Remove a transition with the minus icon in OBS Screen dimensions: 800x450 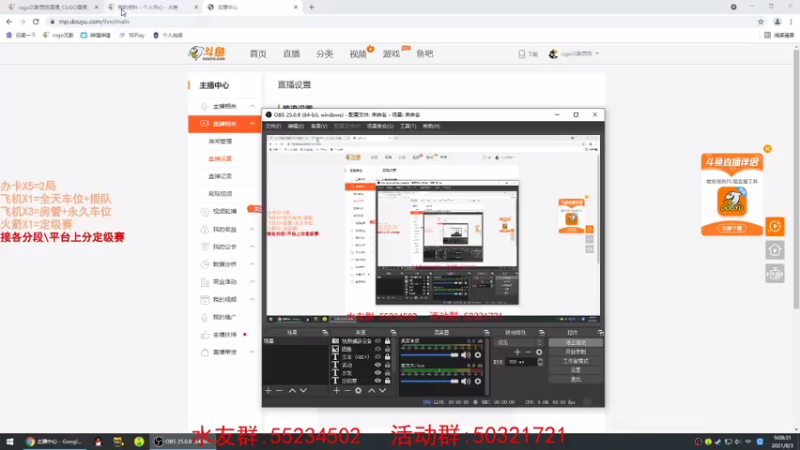(528, 352)
